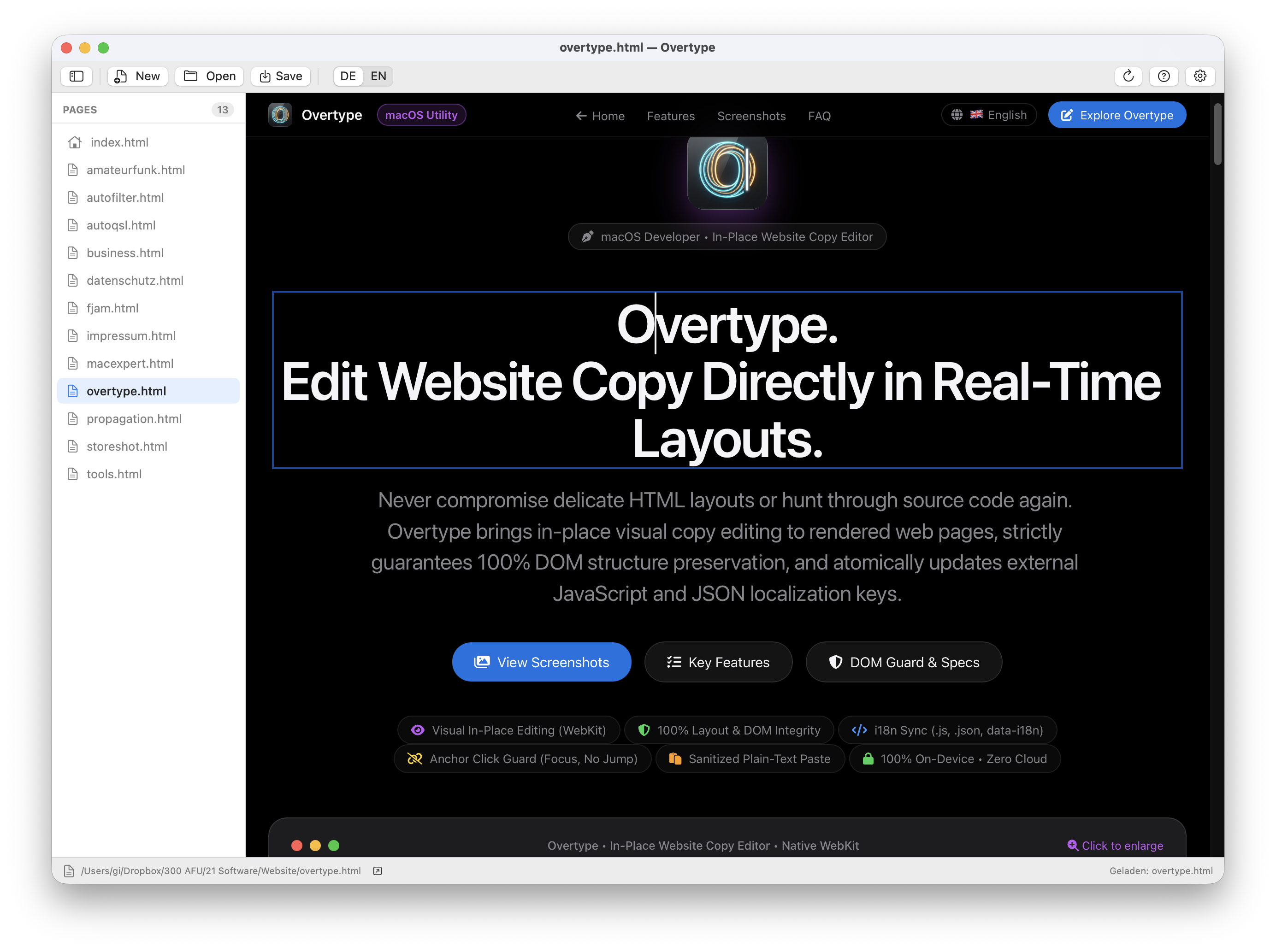The image size is (1276, 952).
Task: Click the orange paste clipboard icon
Action: [674, 759]
